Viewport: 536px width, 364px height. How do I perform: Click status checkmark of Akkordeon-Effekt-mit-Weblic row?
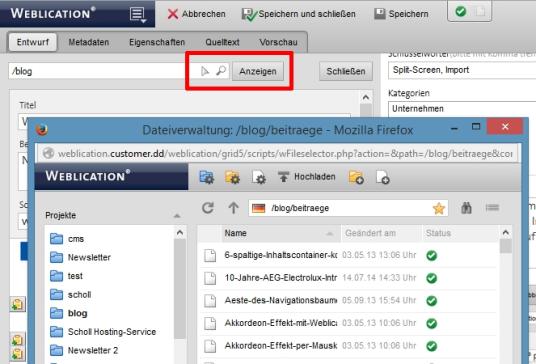[432, 323]
